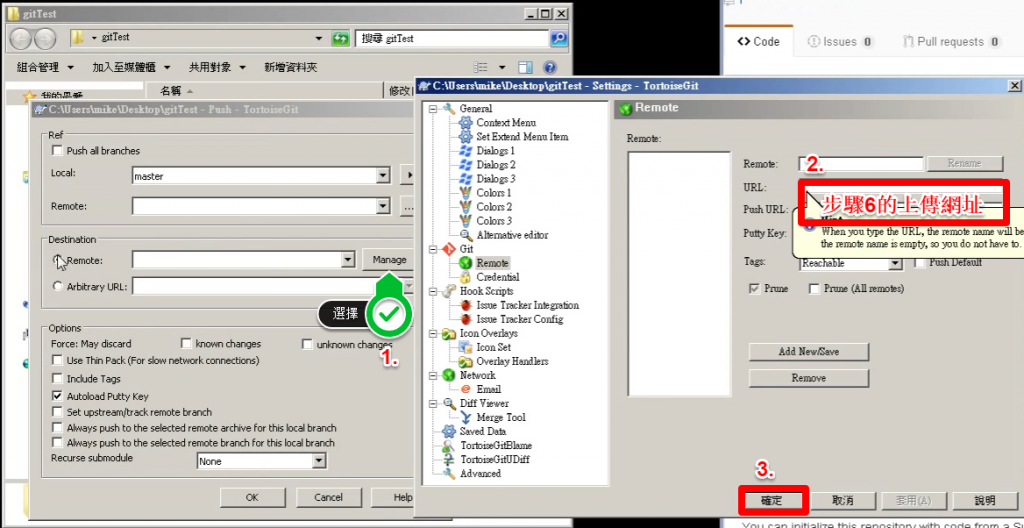Click the Issue Tracker Integration bug icon

point(465,305)
